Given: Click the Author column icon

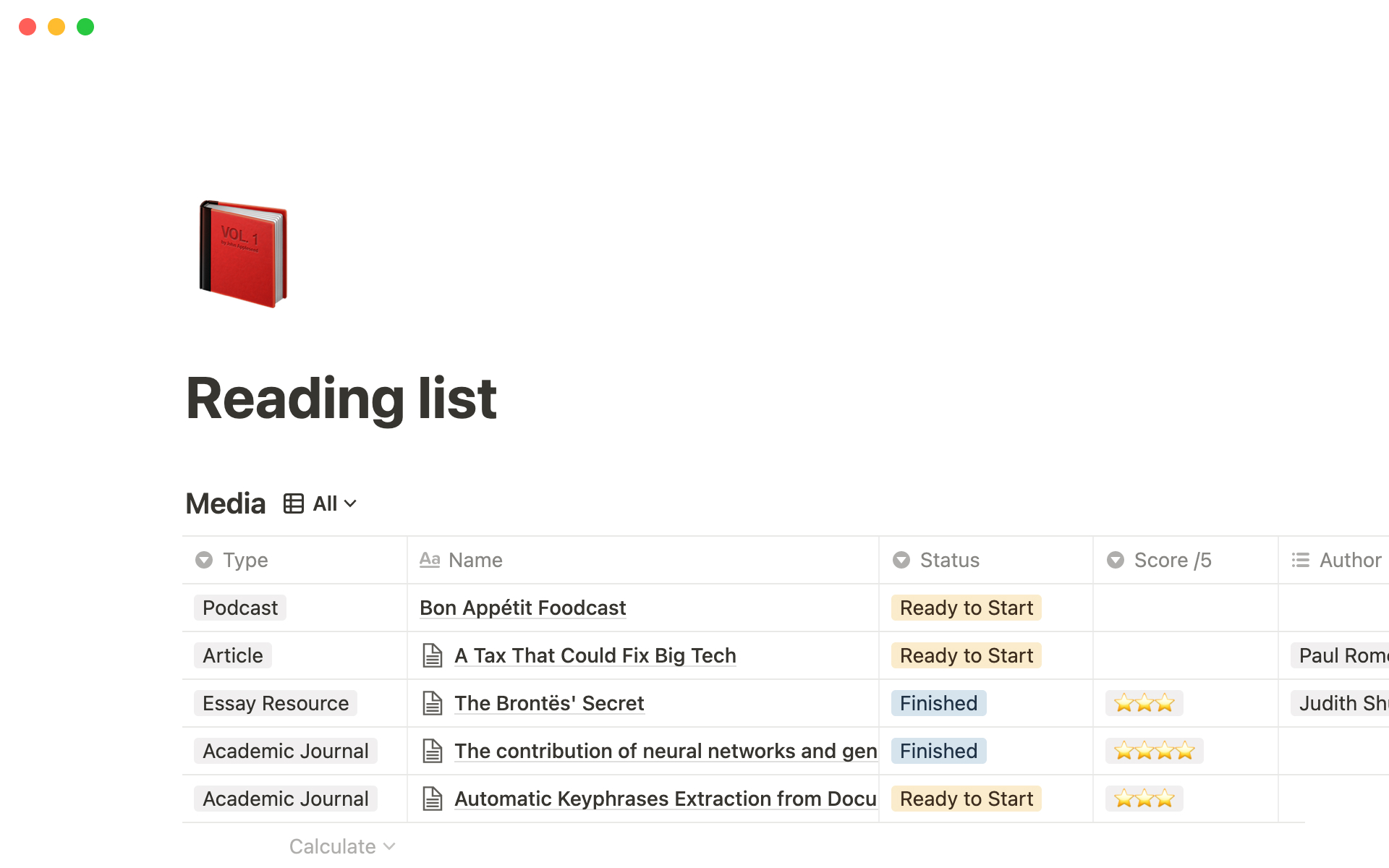Looking at the screenshot, I should coord(1302,560).
